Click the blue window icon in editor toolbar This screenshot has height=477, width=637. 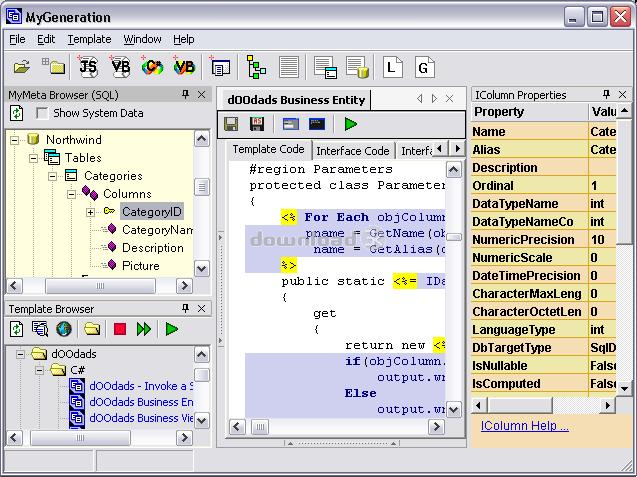pyautogui.click(x=291, y=124)
